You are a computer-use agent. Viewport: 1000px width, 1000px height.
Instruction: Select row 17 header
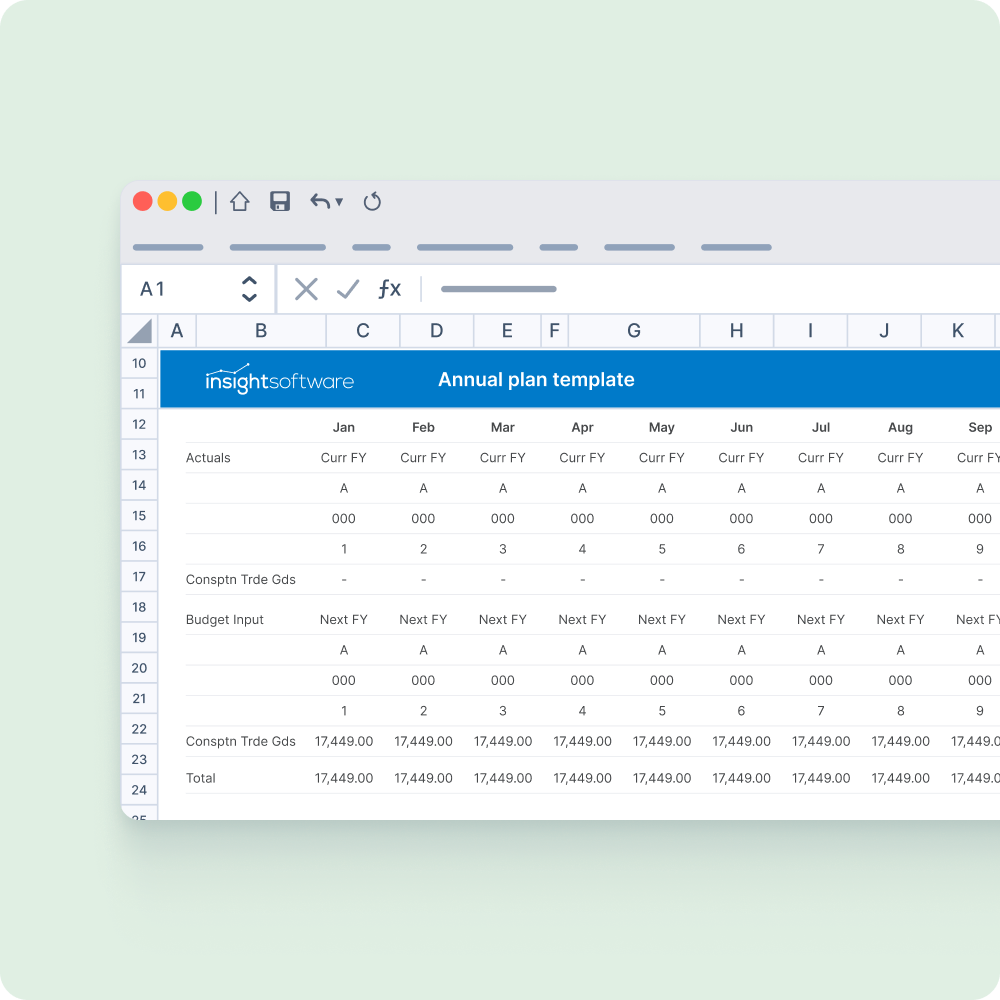coord(139,577)
